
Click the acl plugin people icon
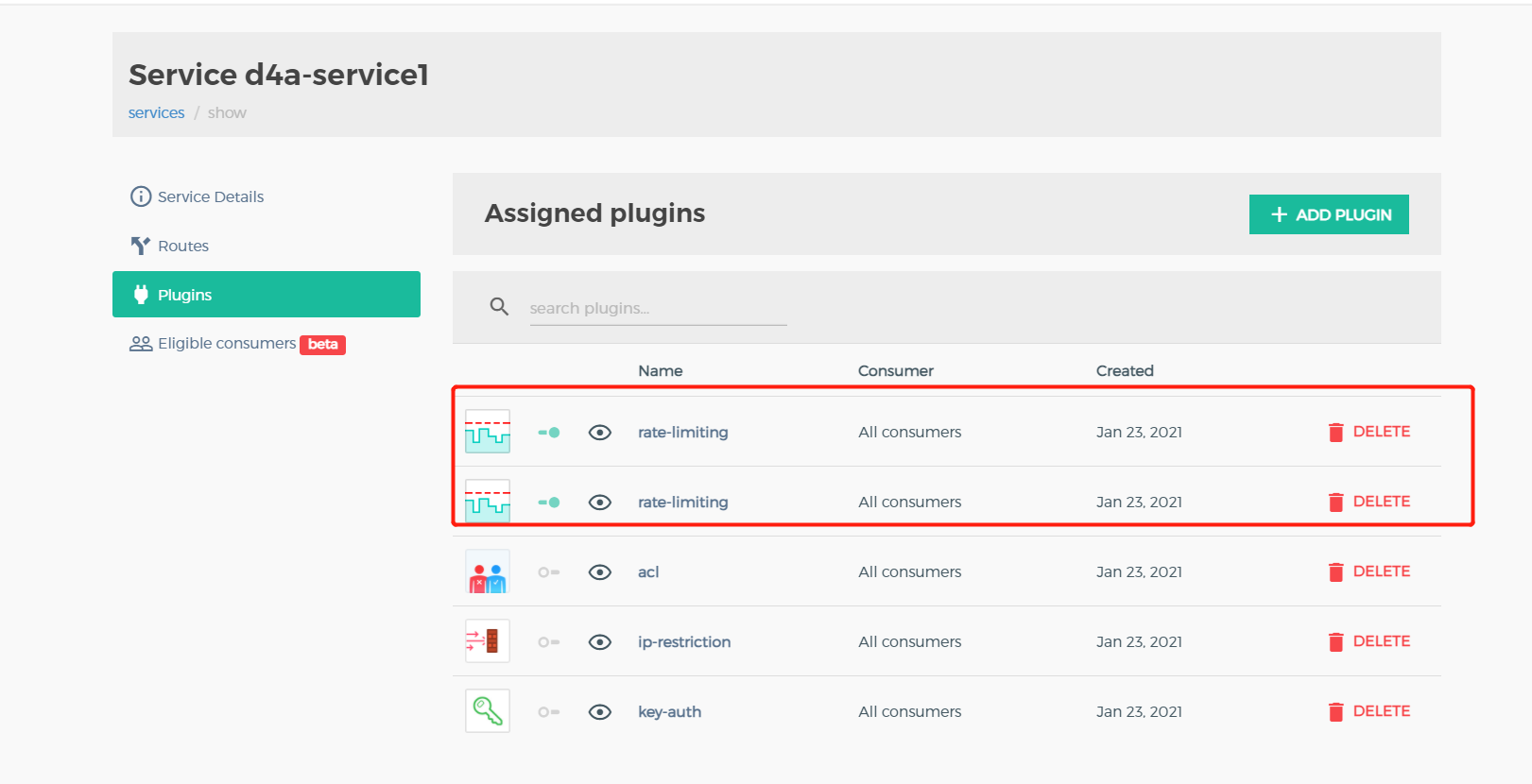[488, 571]
